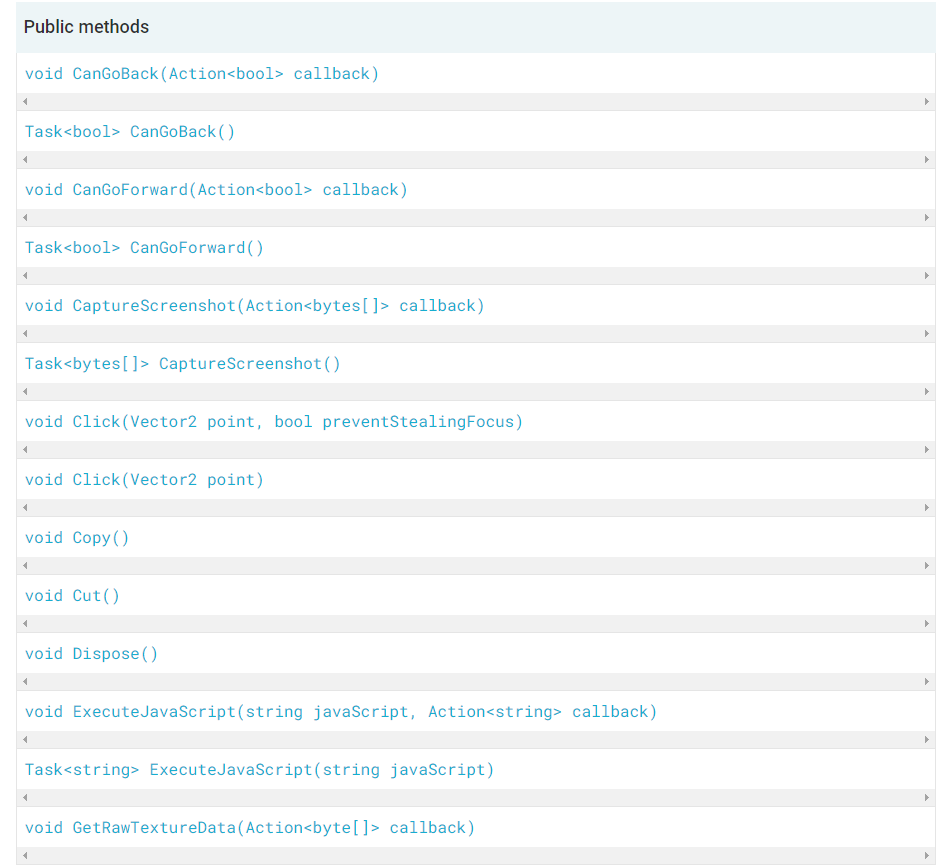
Task: Click right scroll arrow under void Copy()
Action: pos(926,566)
